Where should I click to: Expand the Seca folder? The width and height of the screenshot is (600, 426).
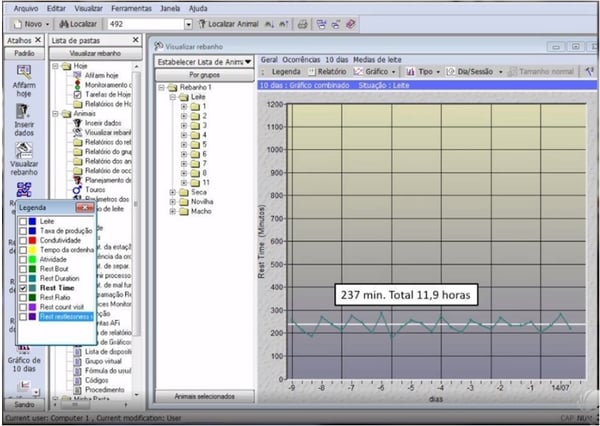pos(173,192)
